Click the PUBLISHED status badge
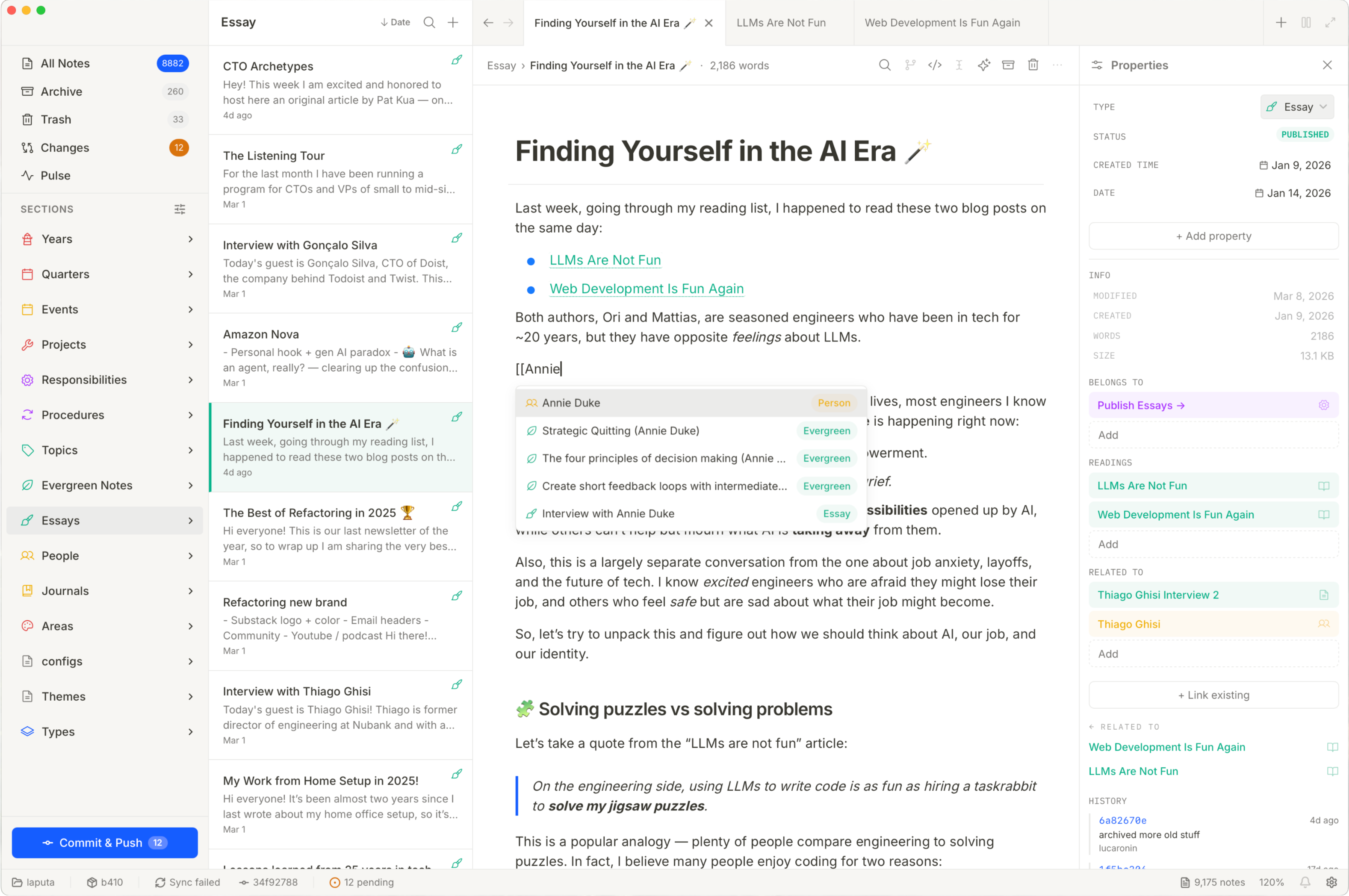 pos(1305,135)
